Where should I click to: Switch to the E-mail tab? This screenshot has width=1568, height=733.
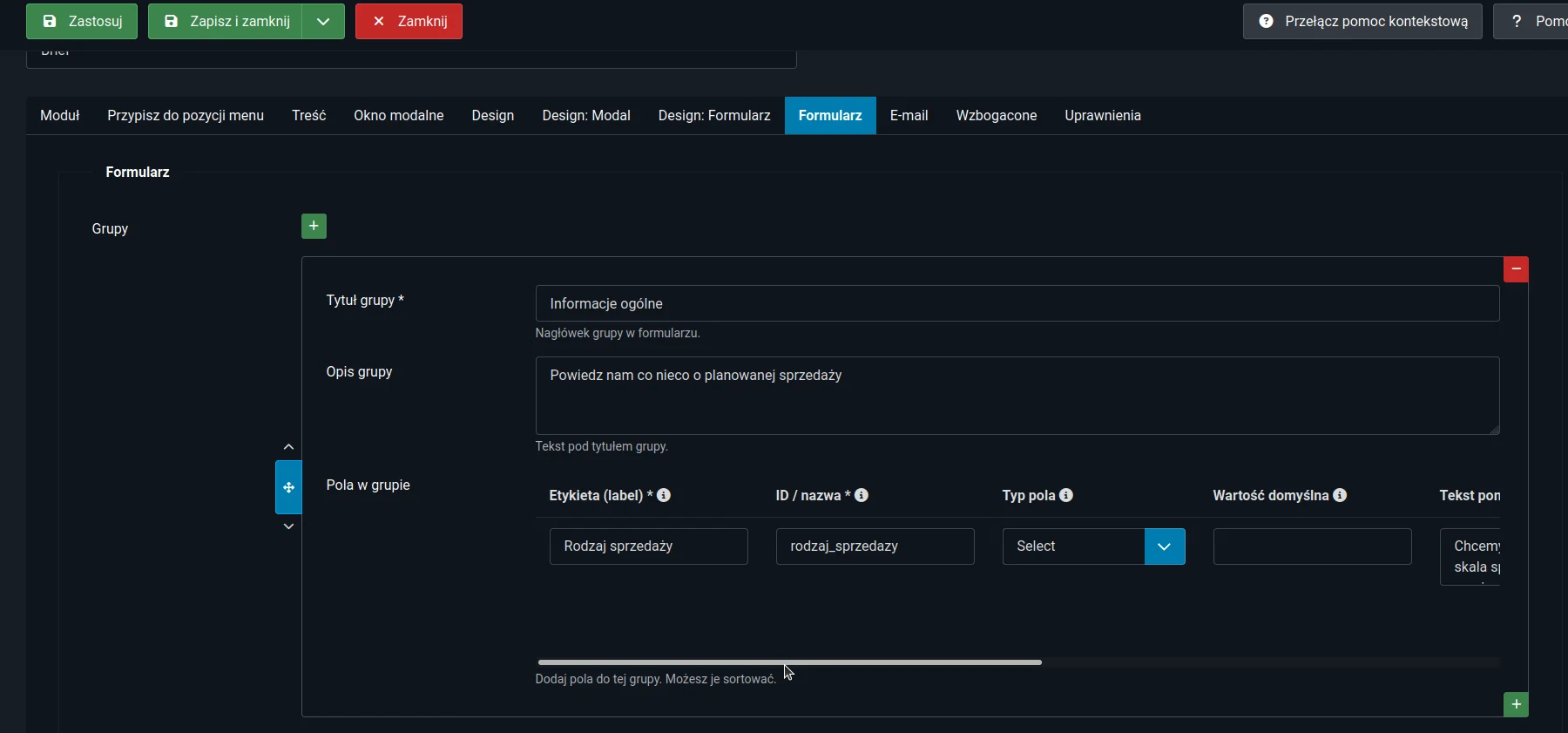909,116
